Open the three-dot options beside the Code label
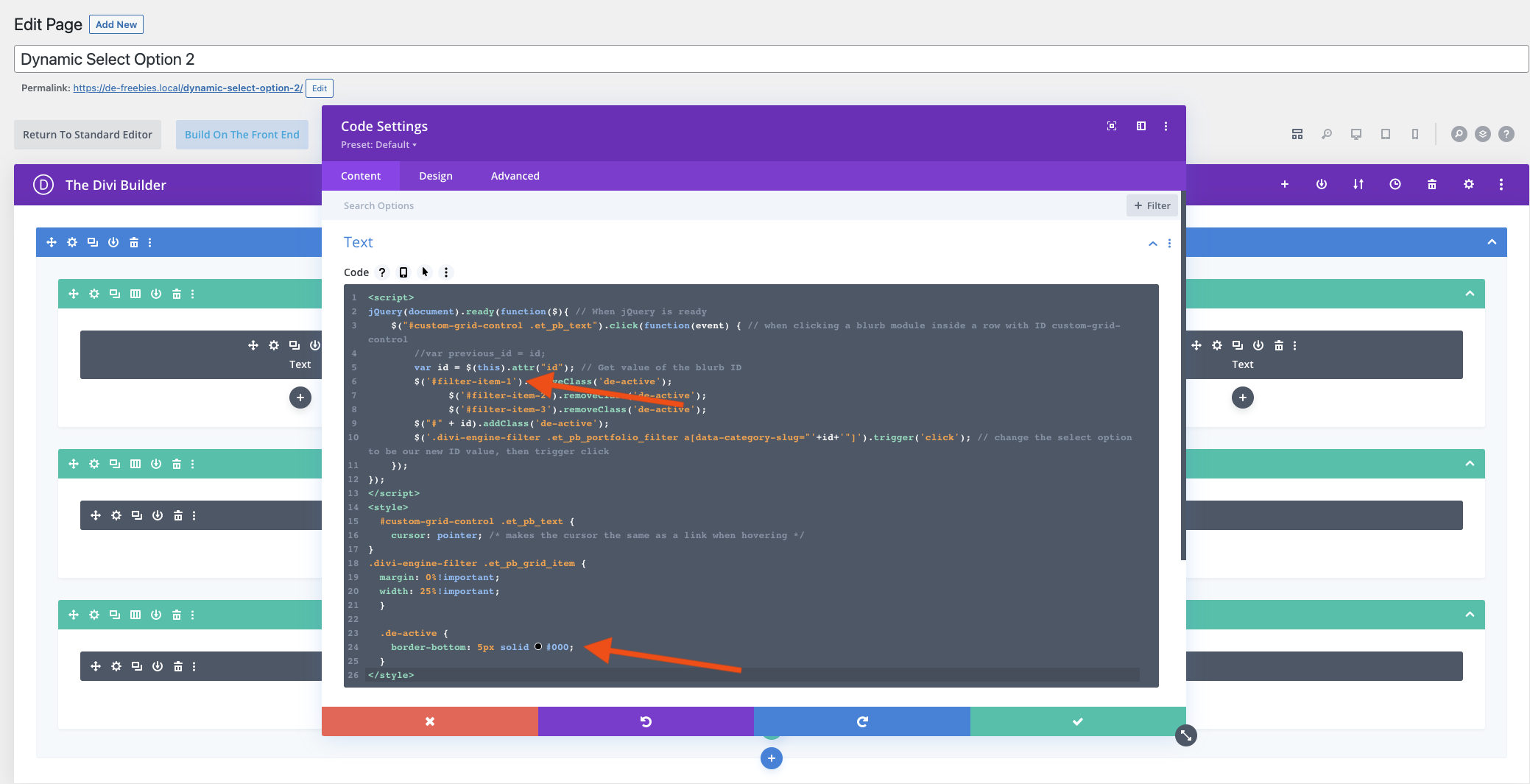 tap(446, 272)
